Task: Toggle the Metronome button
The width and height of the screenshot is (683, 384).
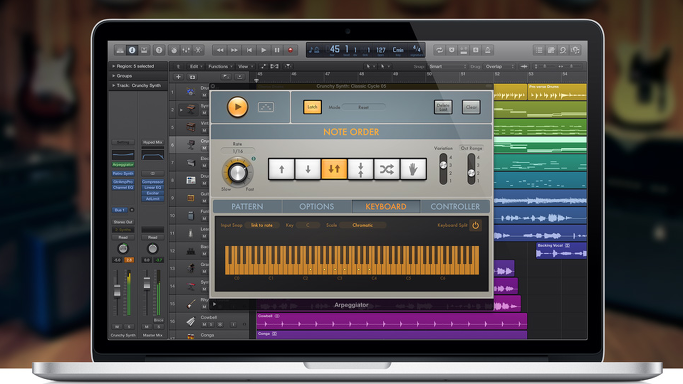Action: coord(488,50)
